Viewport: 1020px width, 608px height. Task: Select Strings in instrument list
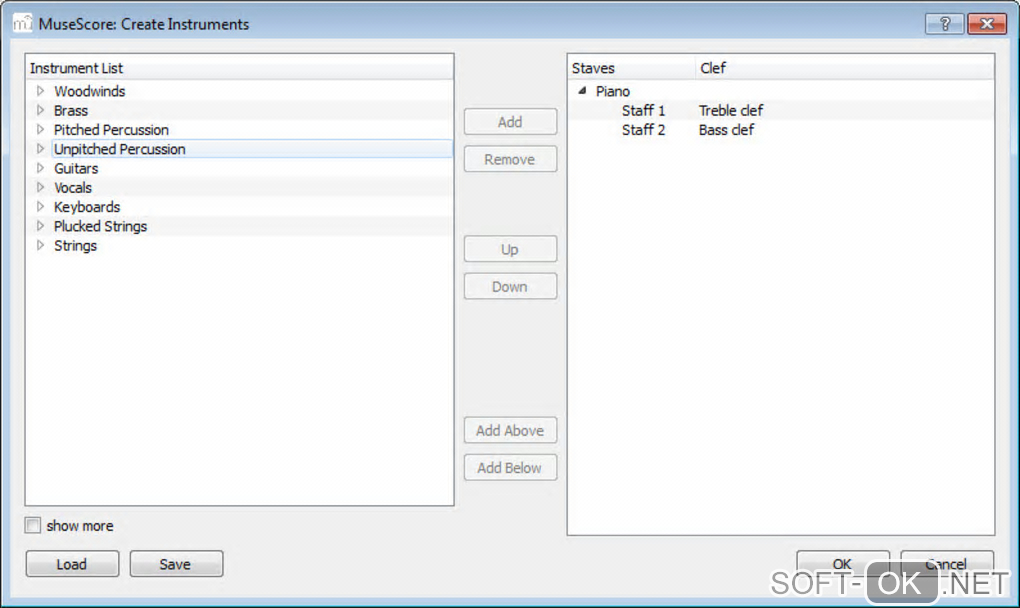(x=75, y=245)
